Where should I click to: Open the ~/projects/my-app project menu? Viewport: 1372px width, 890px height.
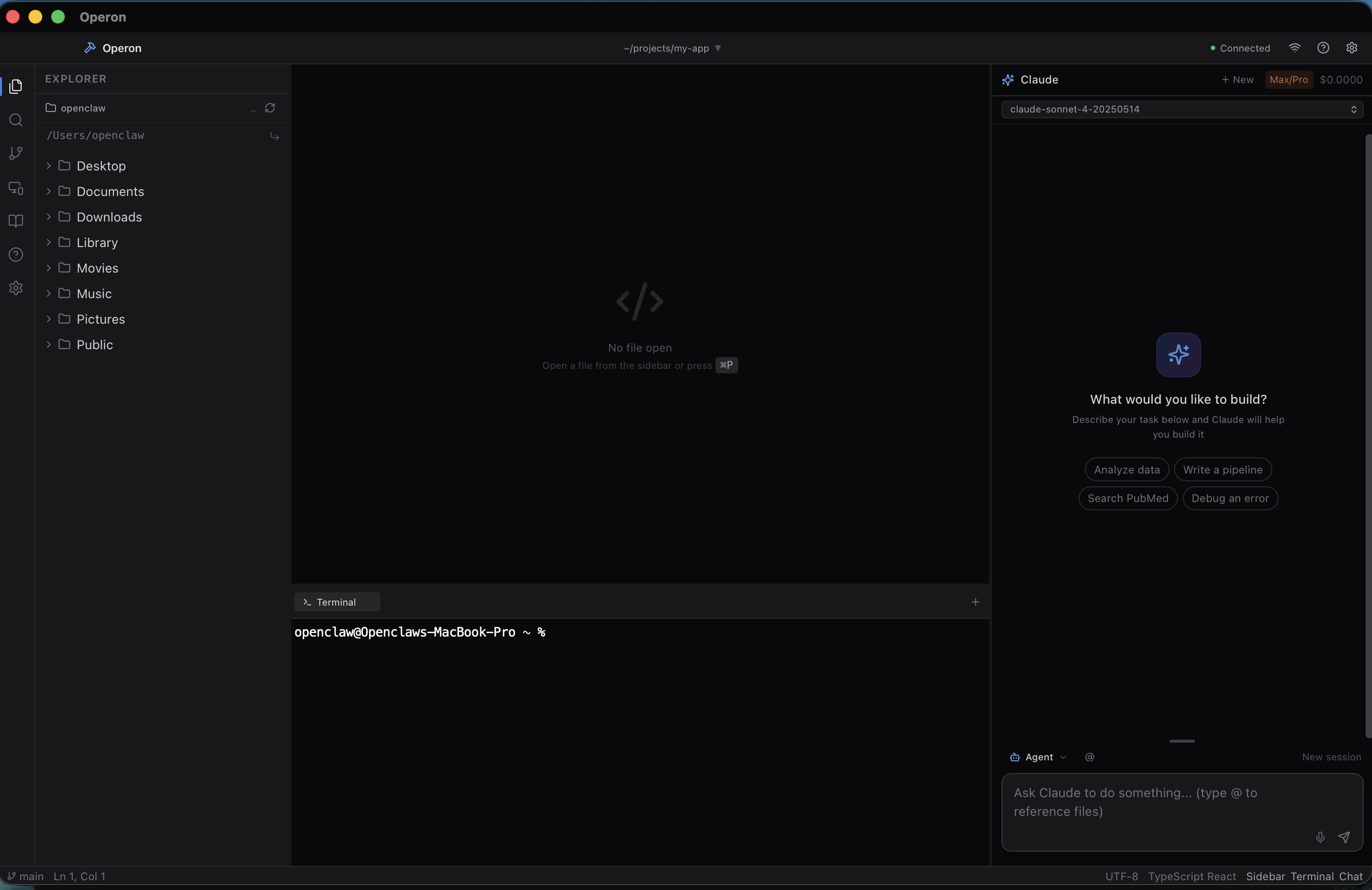672,49
